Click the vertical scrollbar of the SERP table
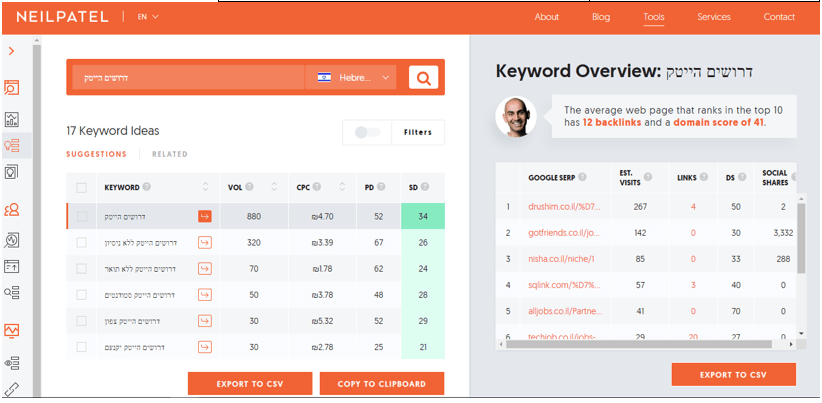 coord(800,240)
